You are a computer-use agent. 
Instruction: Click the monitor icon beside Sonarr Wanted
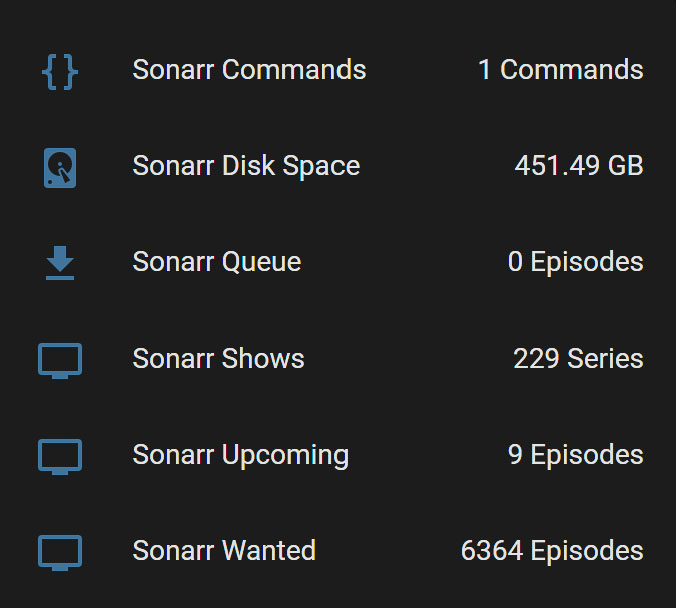tap(60, 553)
